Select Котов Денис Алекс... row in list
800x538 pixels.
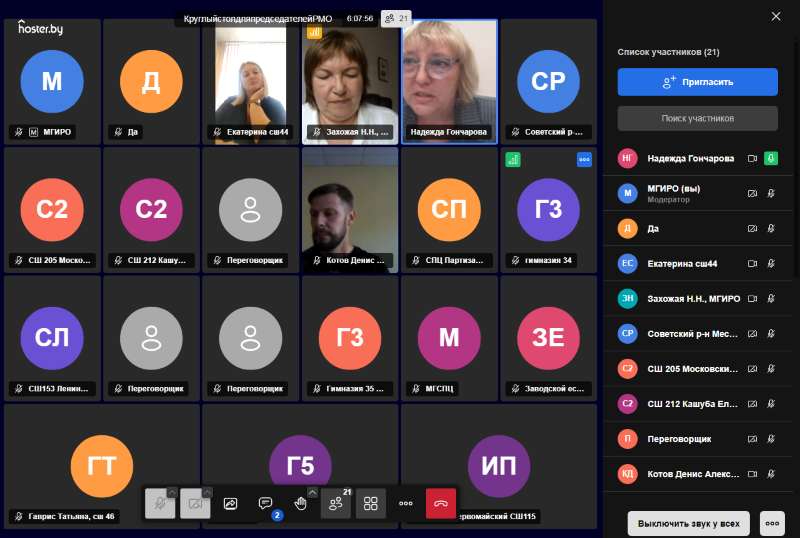pos(697,474)
